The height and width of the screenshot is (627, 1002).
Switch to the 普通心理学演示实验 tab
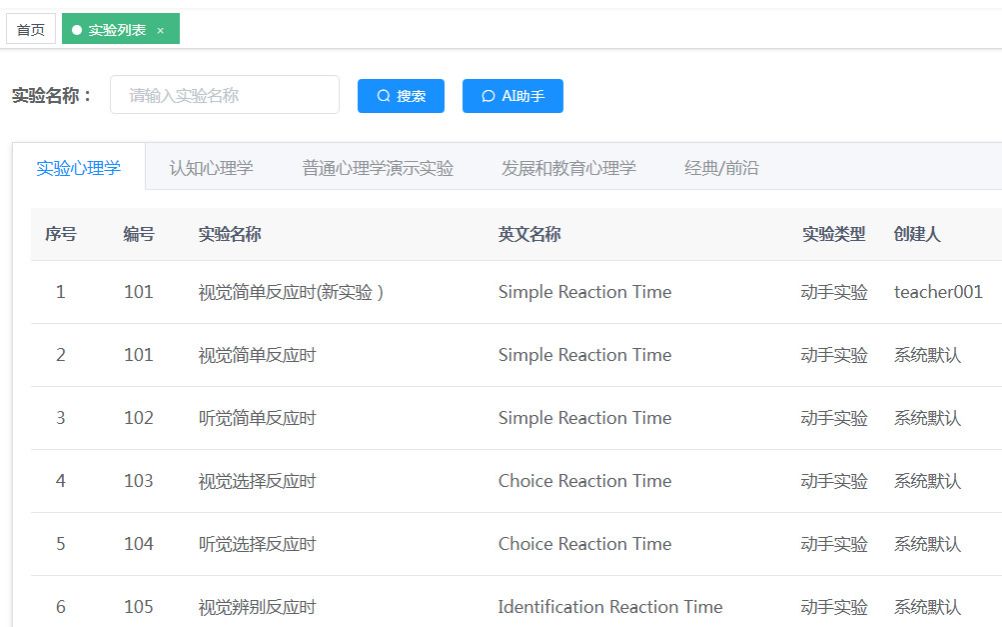tap(377, 168)
